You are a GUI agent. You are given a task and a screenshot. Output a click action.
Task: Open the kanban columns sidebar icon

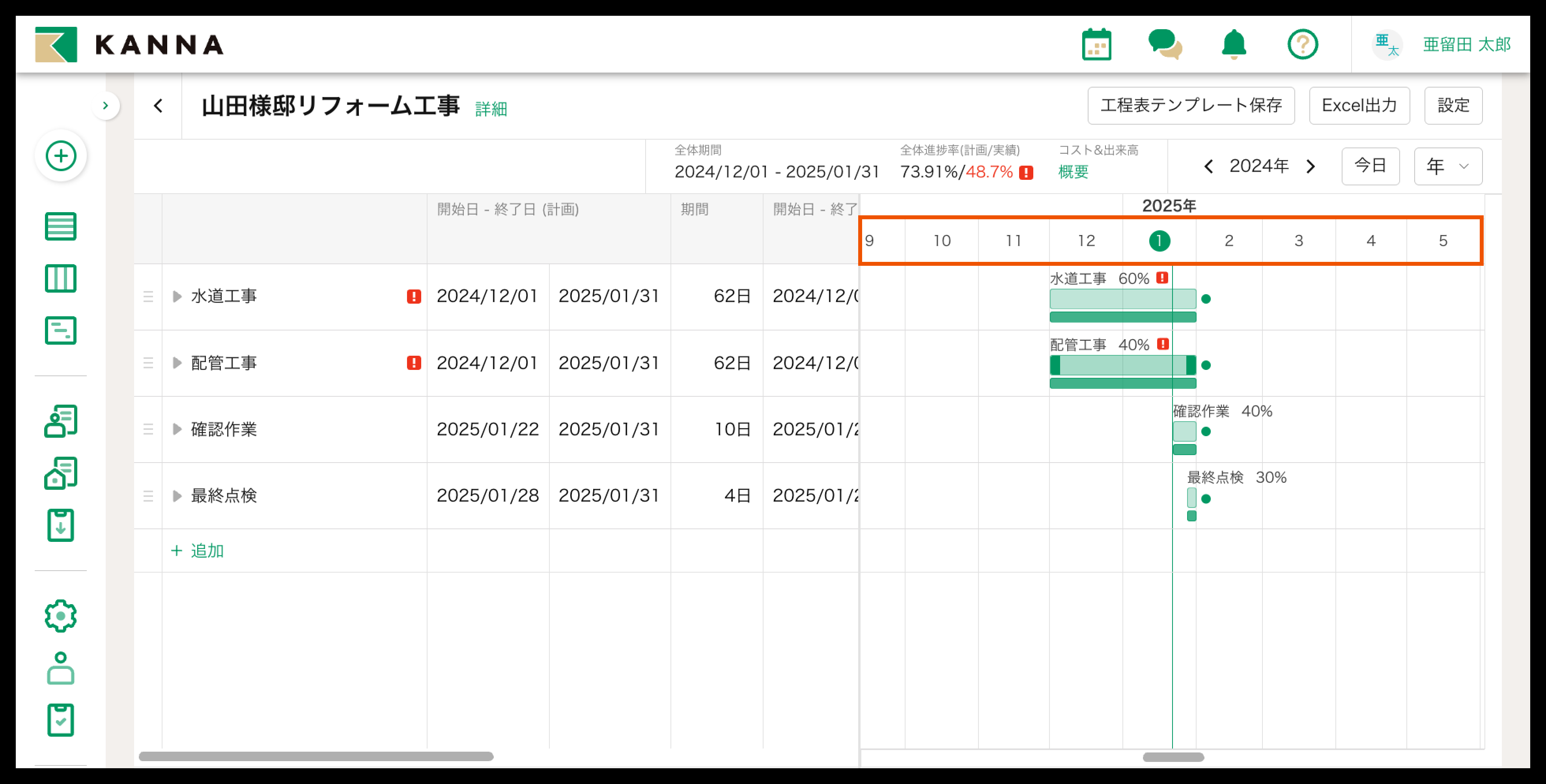(61, 278)
